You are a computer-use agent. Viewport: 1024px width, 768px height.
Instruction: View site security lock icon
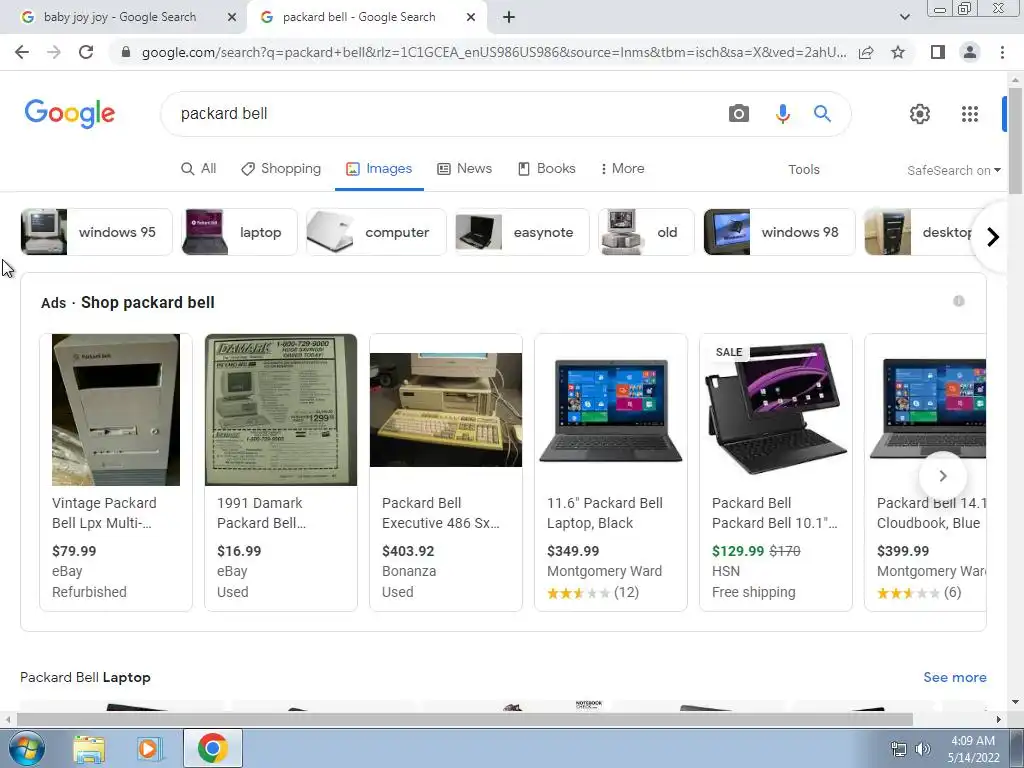pos(126,52)
